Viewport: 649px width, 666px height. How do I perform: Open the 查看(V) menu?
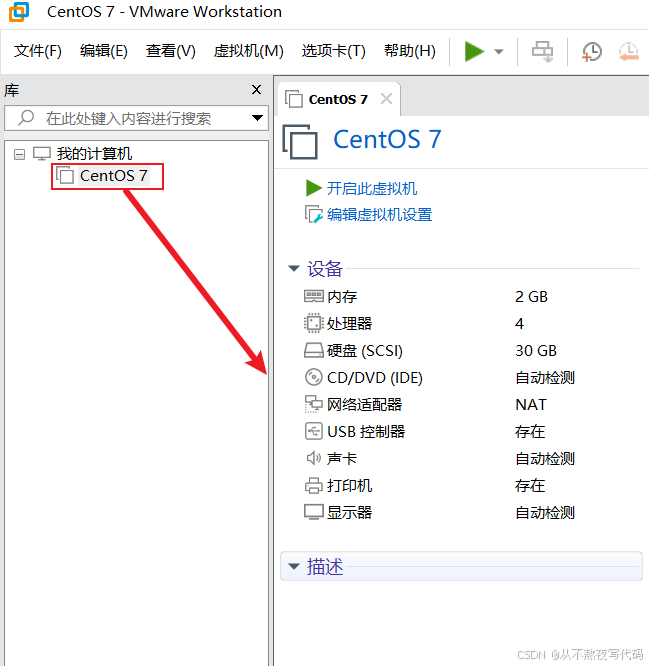[171, 51]
